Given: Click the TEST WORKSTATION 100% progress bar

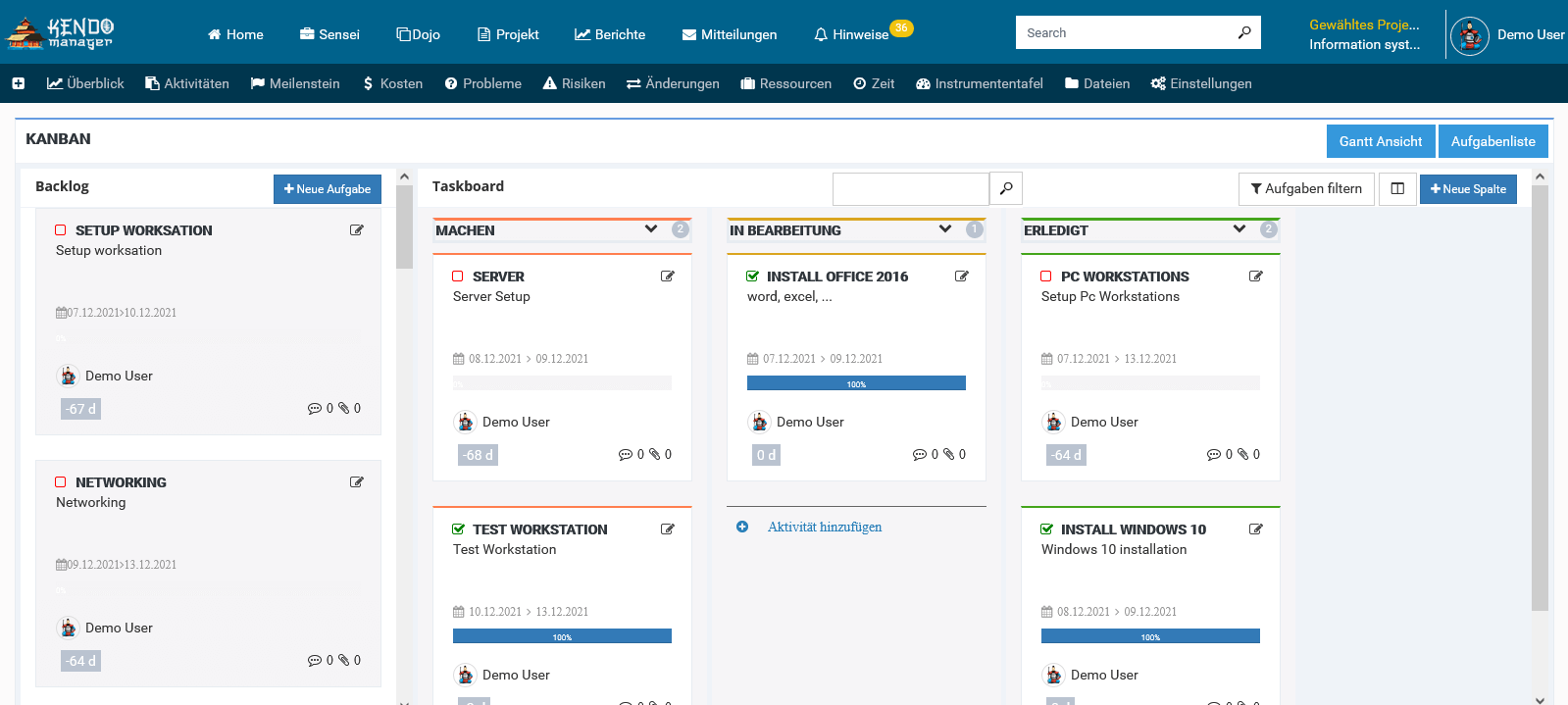Looking at the screenshot, I should tap(562, 636).
